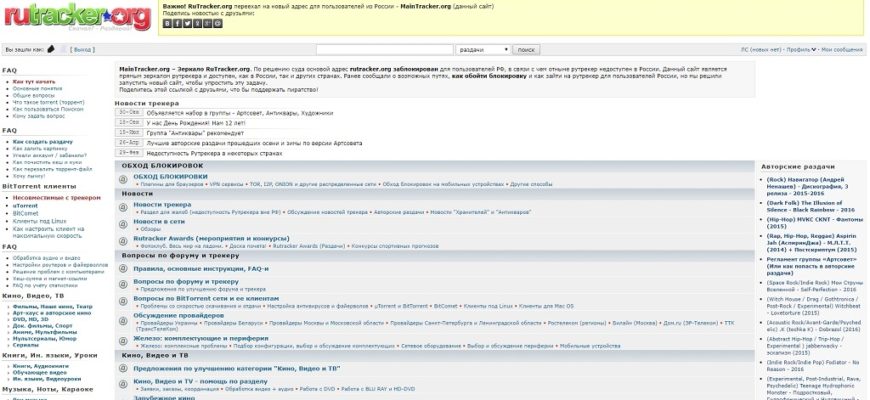This screenshot has height=400, width=870.
Task: Click forum icon next to ОБХОД БЛОКИРОВКИ
Action: coord(123,179)
